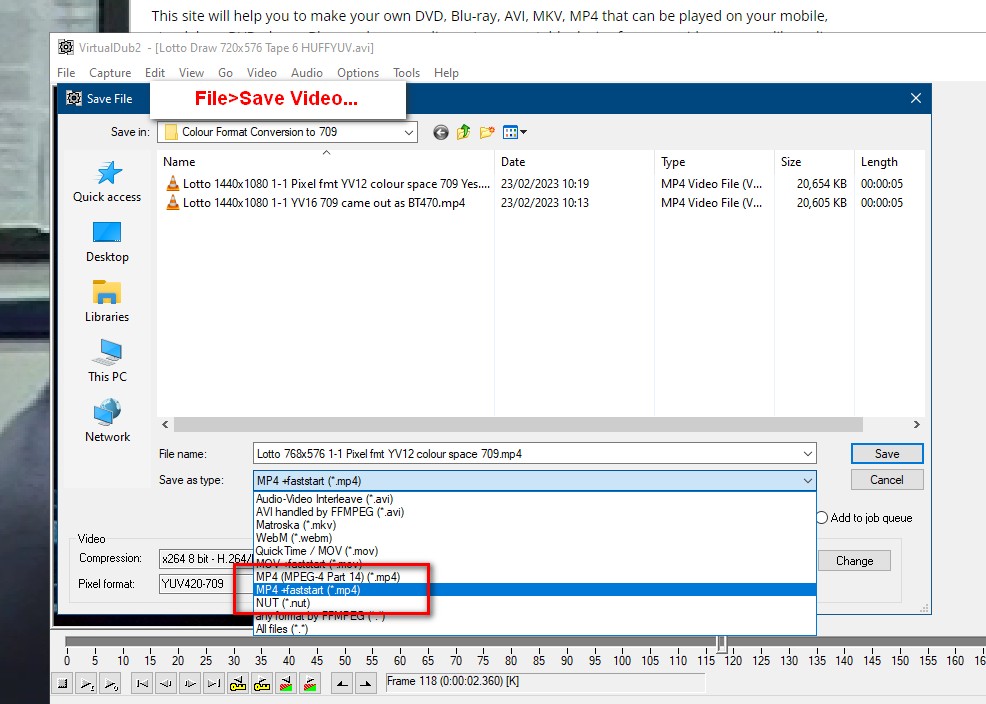Open the View menu icon dropdown
Screen dimensions: 986x704
pyautogui.click(x=514, y=132)
